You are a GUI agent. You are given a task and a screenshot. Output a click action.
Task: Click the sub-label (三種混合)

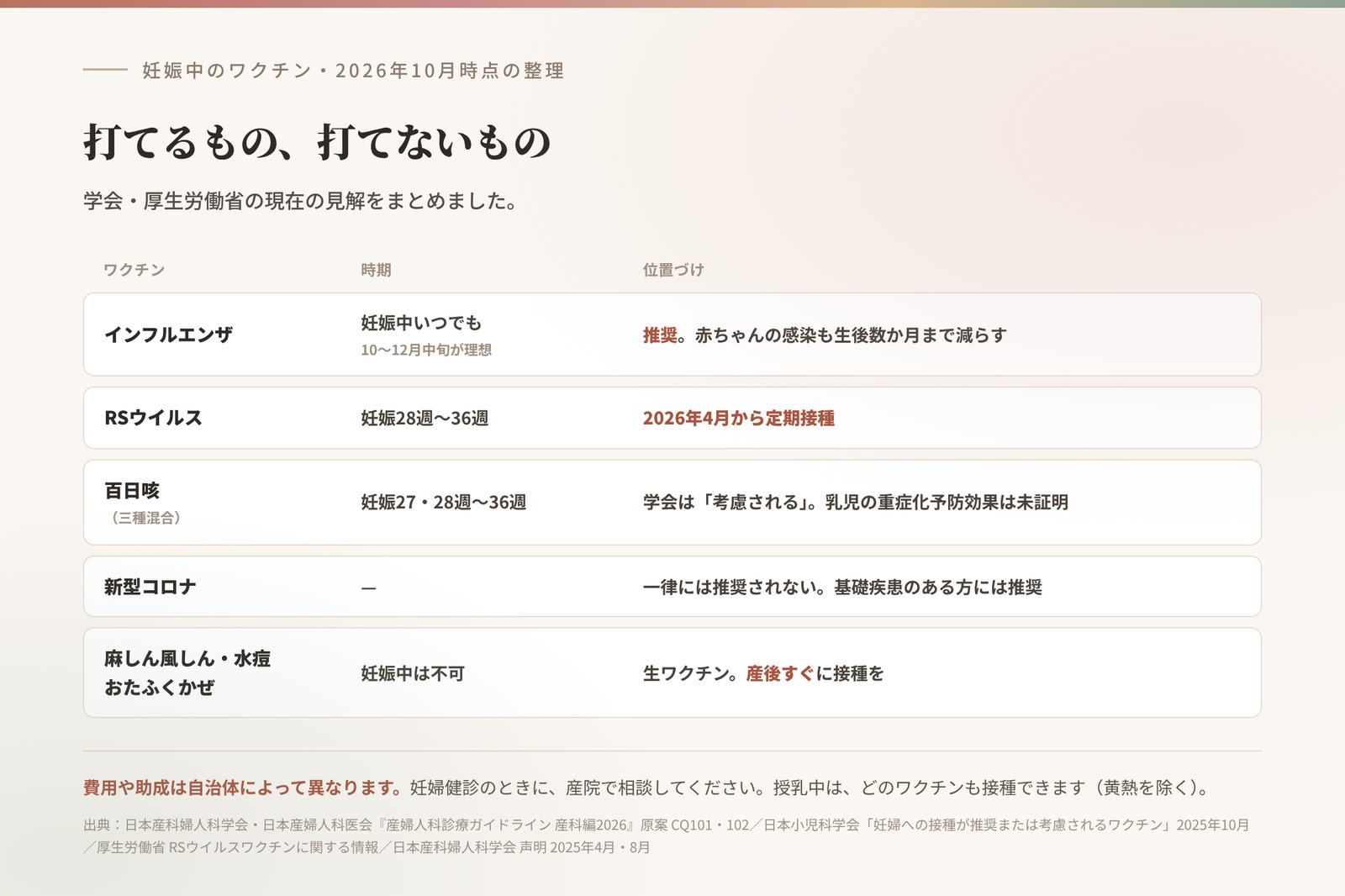coord(145,518)
